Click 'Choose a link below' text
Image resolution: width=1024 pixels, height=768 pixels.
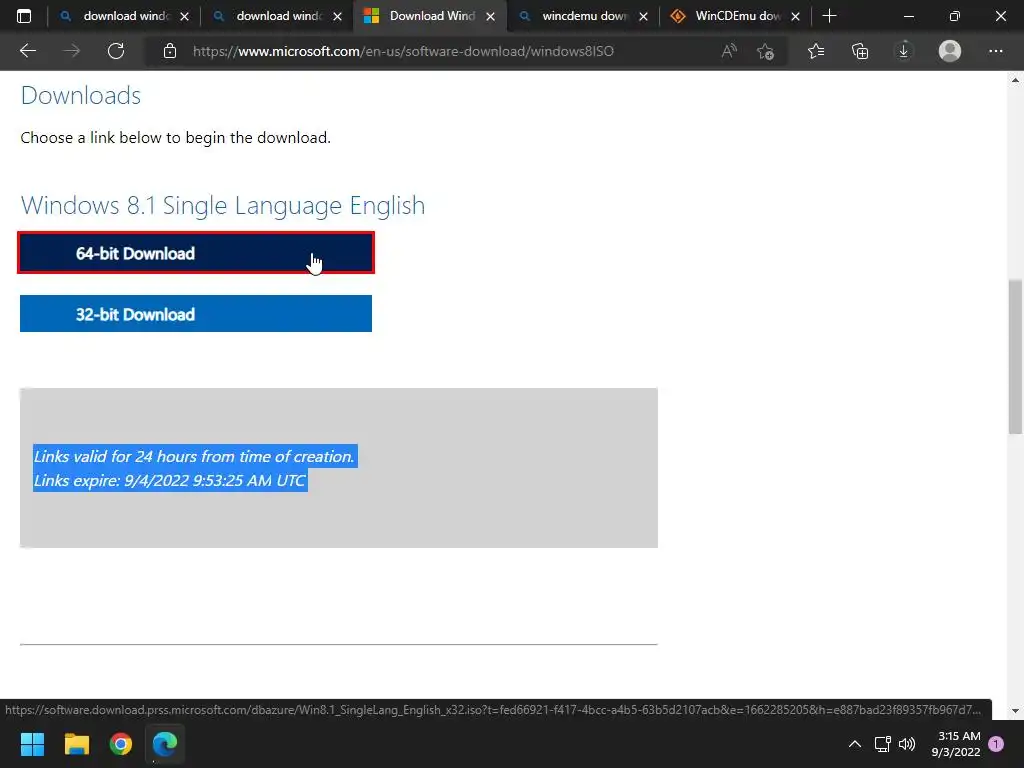click(176, 138)
